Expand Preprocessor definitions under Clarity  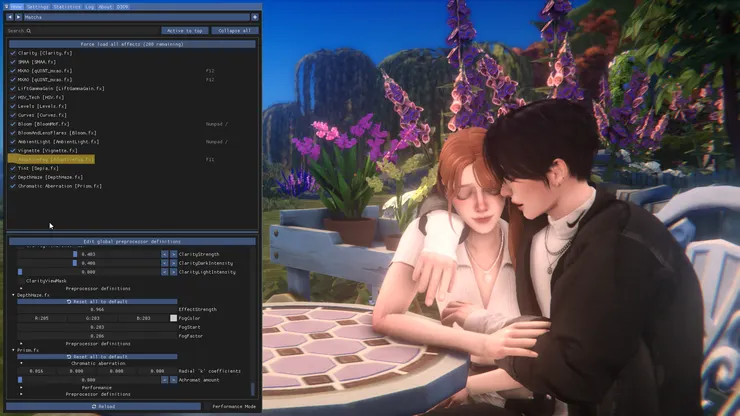(21, 289)
